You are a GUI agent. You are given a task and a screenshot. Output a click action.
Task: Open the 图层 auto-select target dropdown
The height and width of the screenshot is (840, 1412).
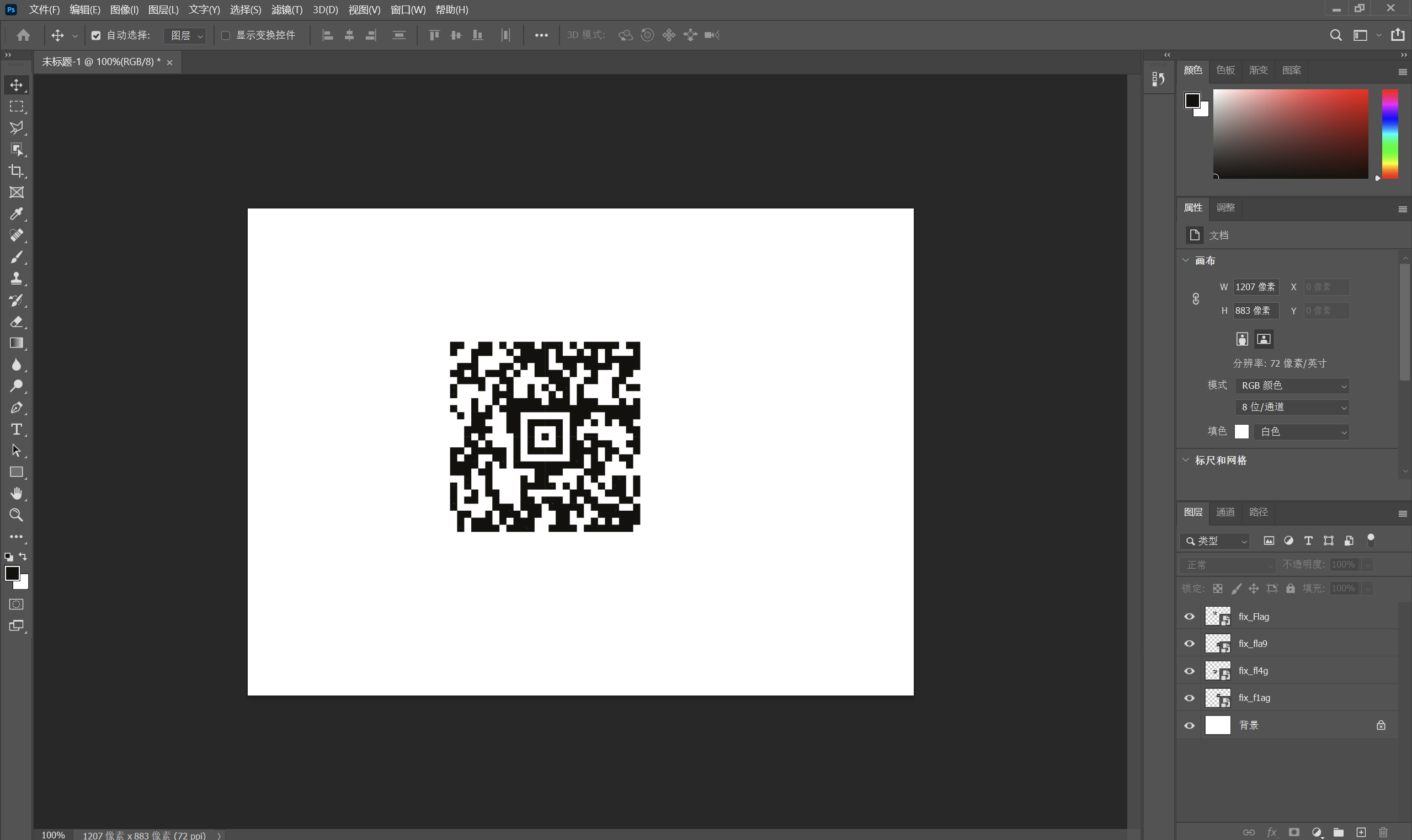184,36
